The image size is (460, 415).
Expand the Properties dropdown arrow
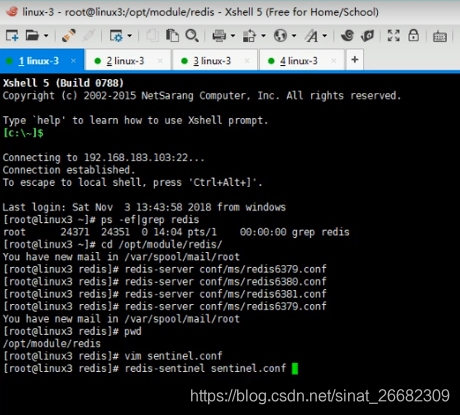[x=130, y=35]
